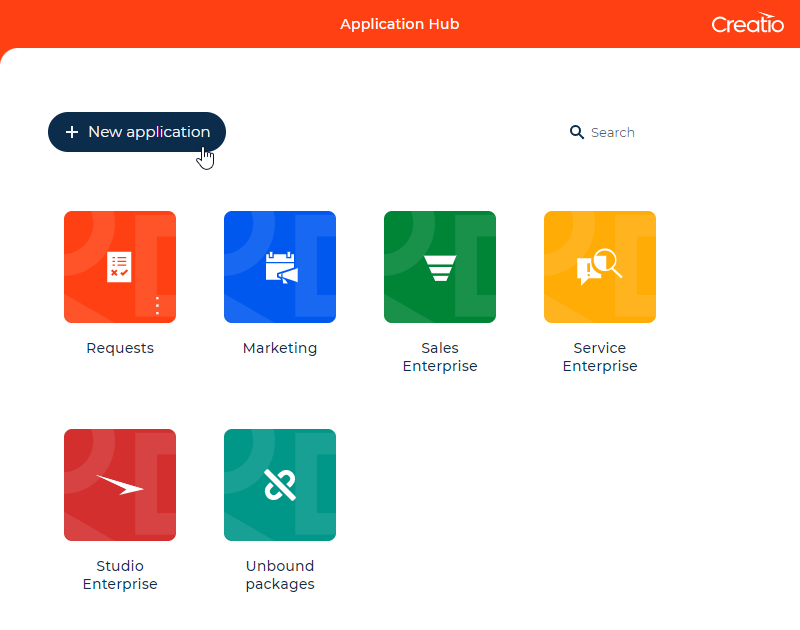Click the Application Hub title
This screenshot has height=630, width=800.
(x=400, y=24)
